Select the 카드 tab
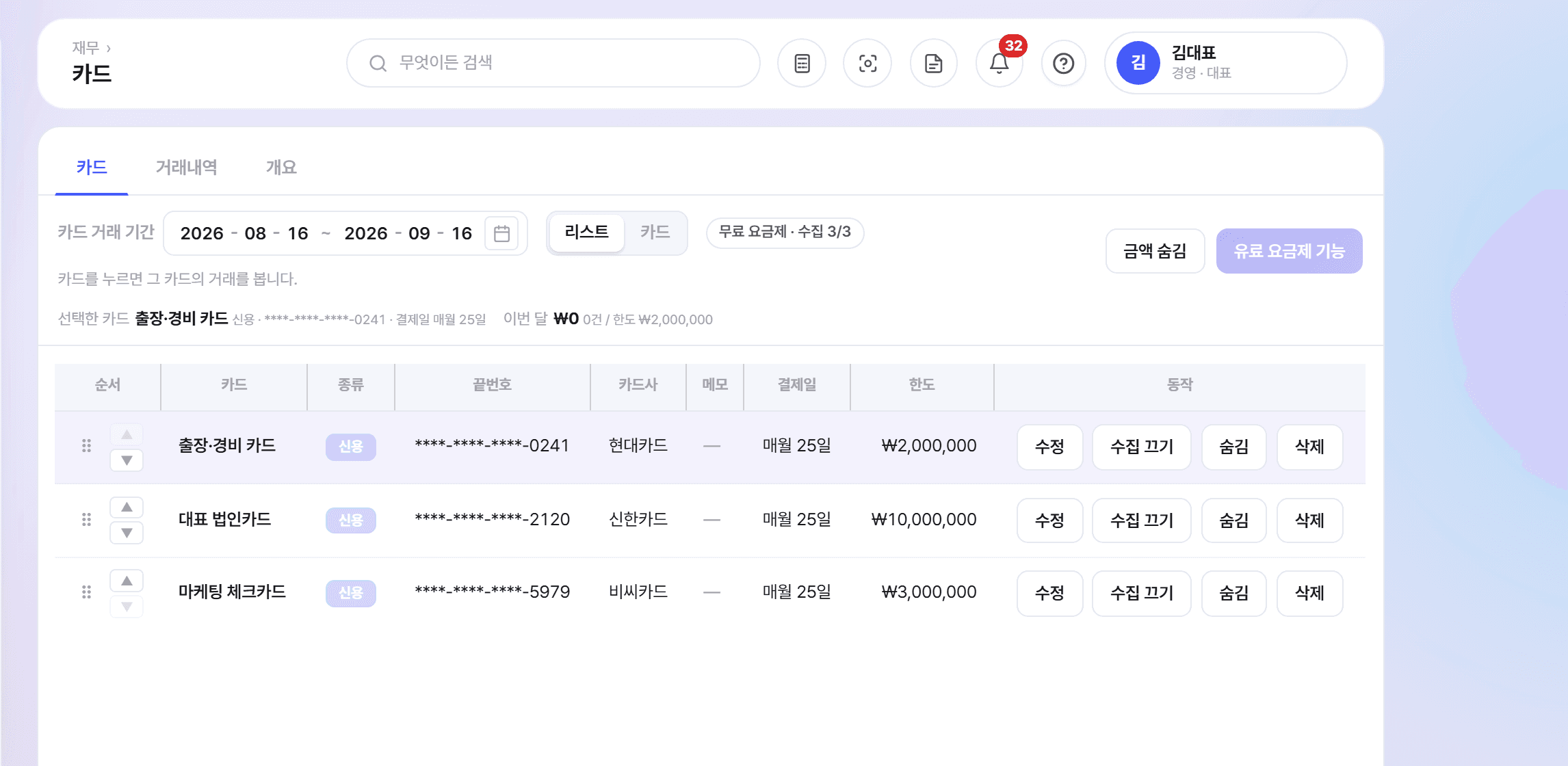 coord(92,168)
